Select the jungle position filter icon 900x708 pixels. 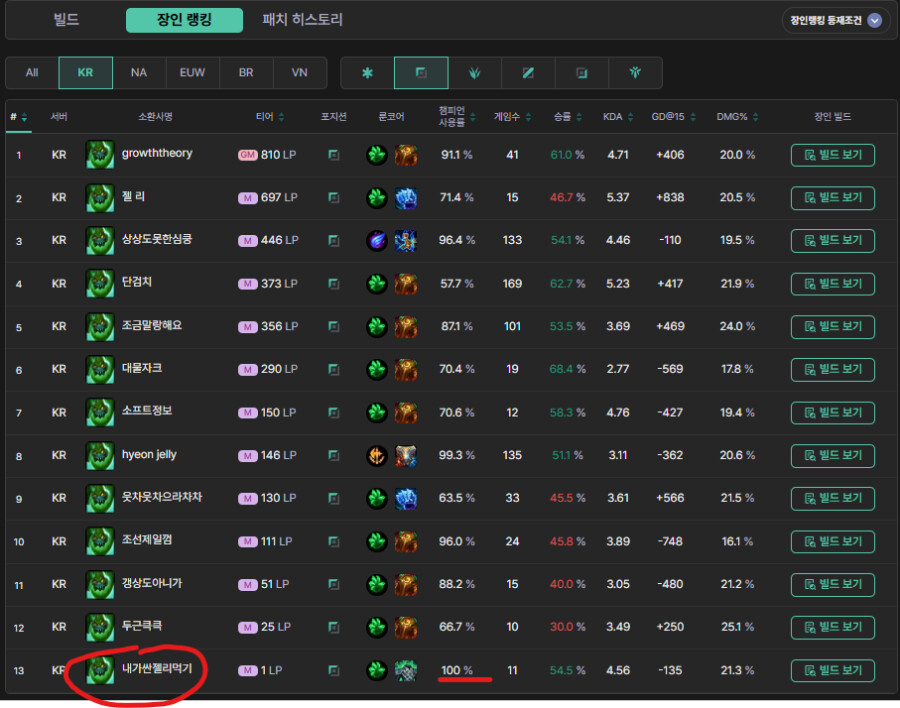[x=475, y=73]
